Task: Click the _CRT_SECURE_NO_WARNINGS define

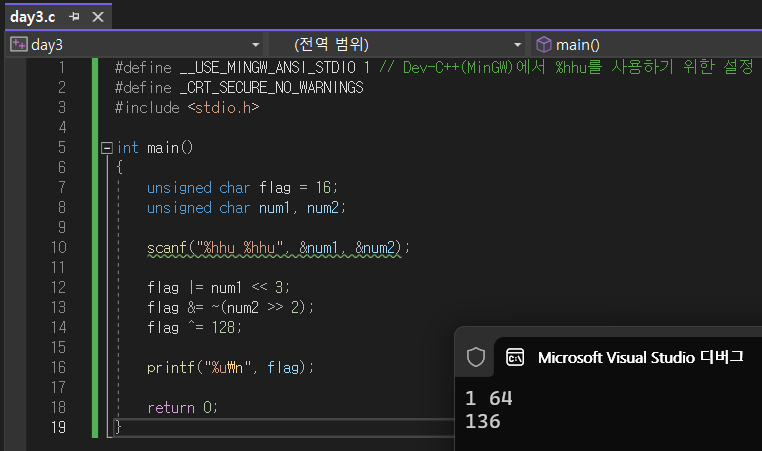Action: 271,87
